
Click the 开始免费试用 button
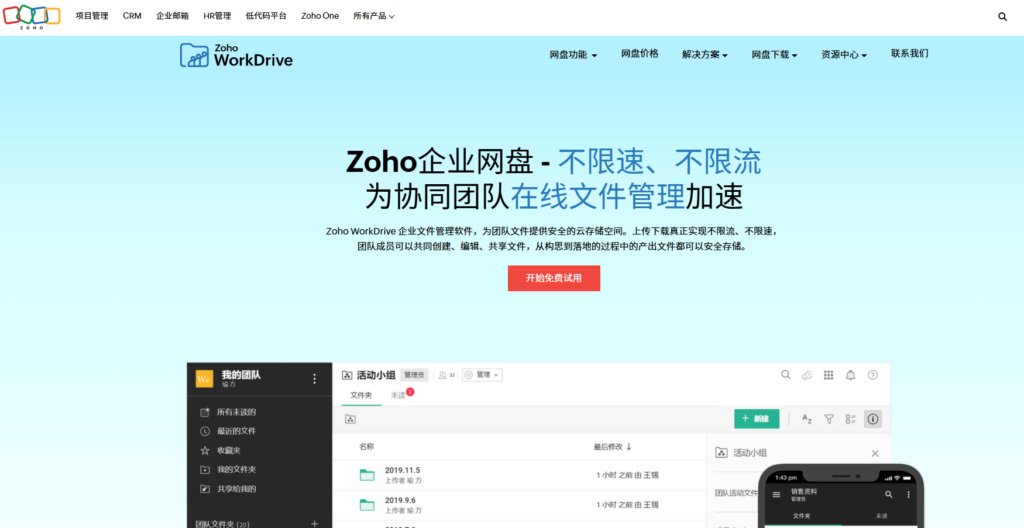coord(553,278)
